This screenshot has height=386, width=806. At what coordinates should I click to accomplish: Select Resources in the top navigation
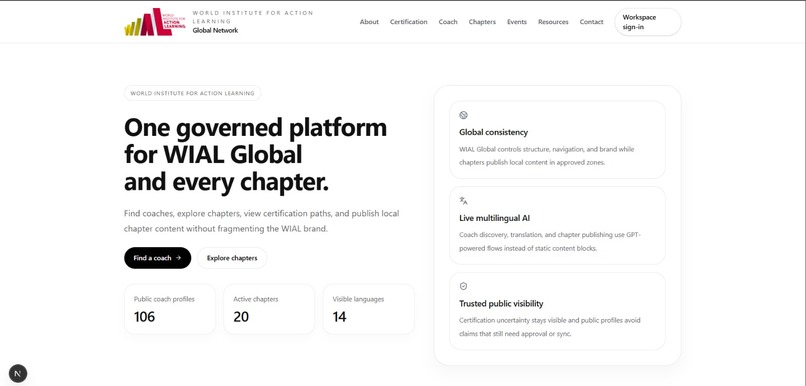click(553, 22)
